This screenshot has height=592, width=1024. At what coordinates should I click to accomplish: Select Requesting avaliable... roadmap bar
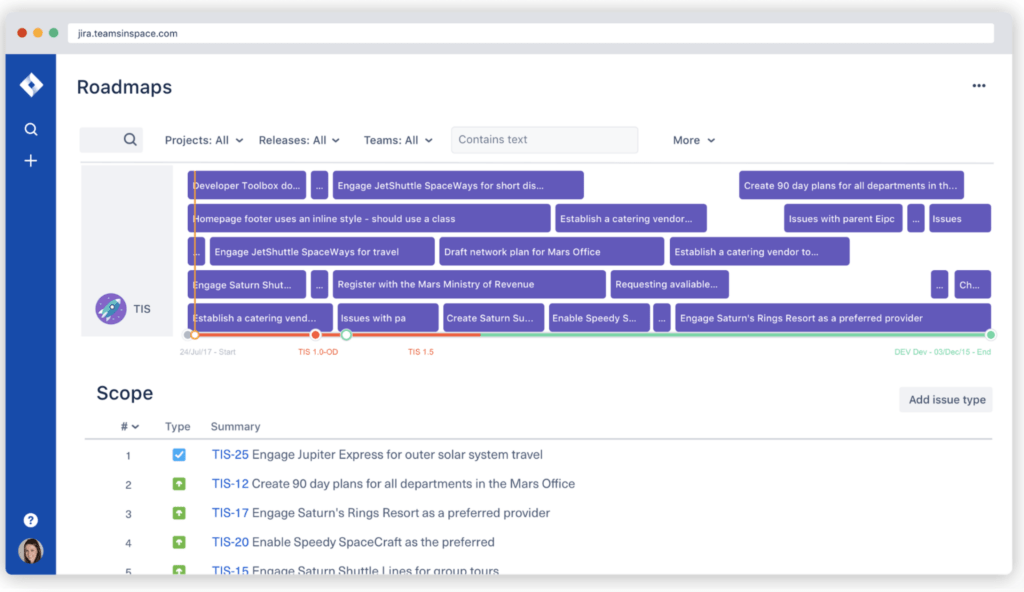pyautogui.click(x=669, y=284)
